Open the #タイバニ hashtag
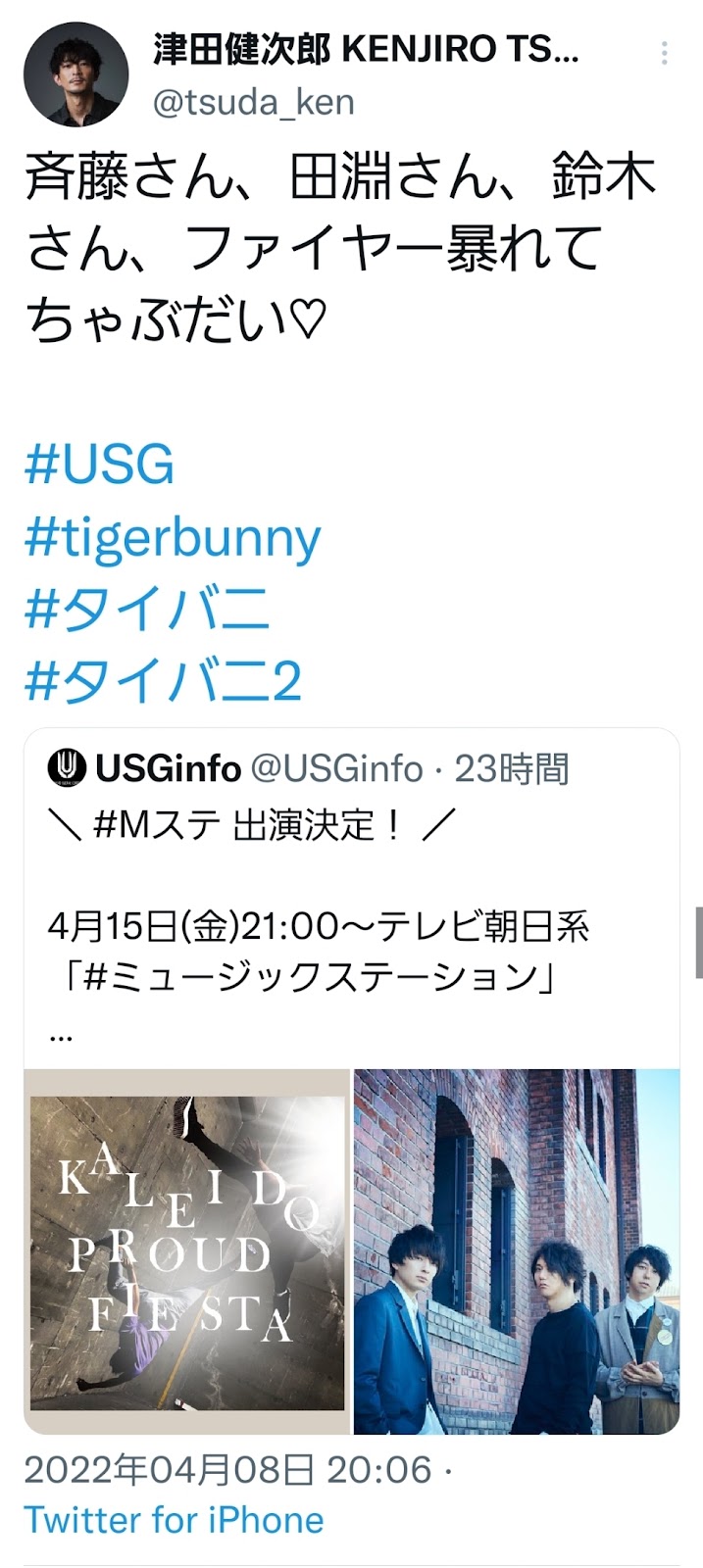 pyautogui.click(x=147, y=609)
